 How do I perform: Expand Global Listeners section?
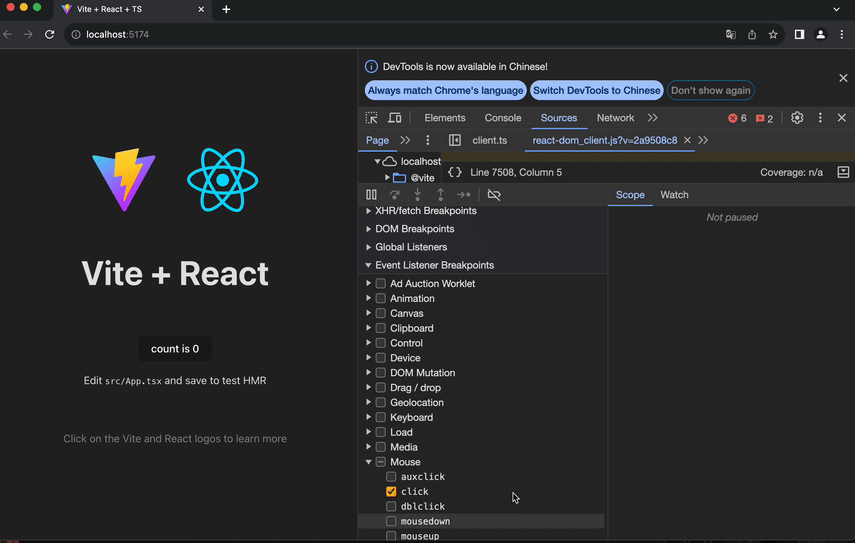pos(369,247)
